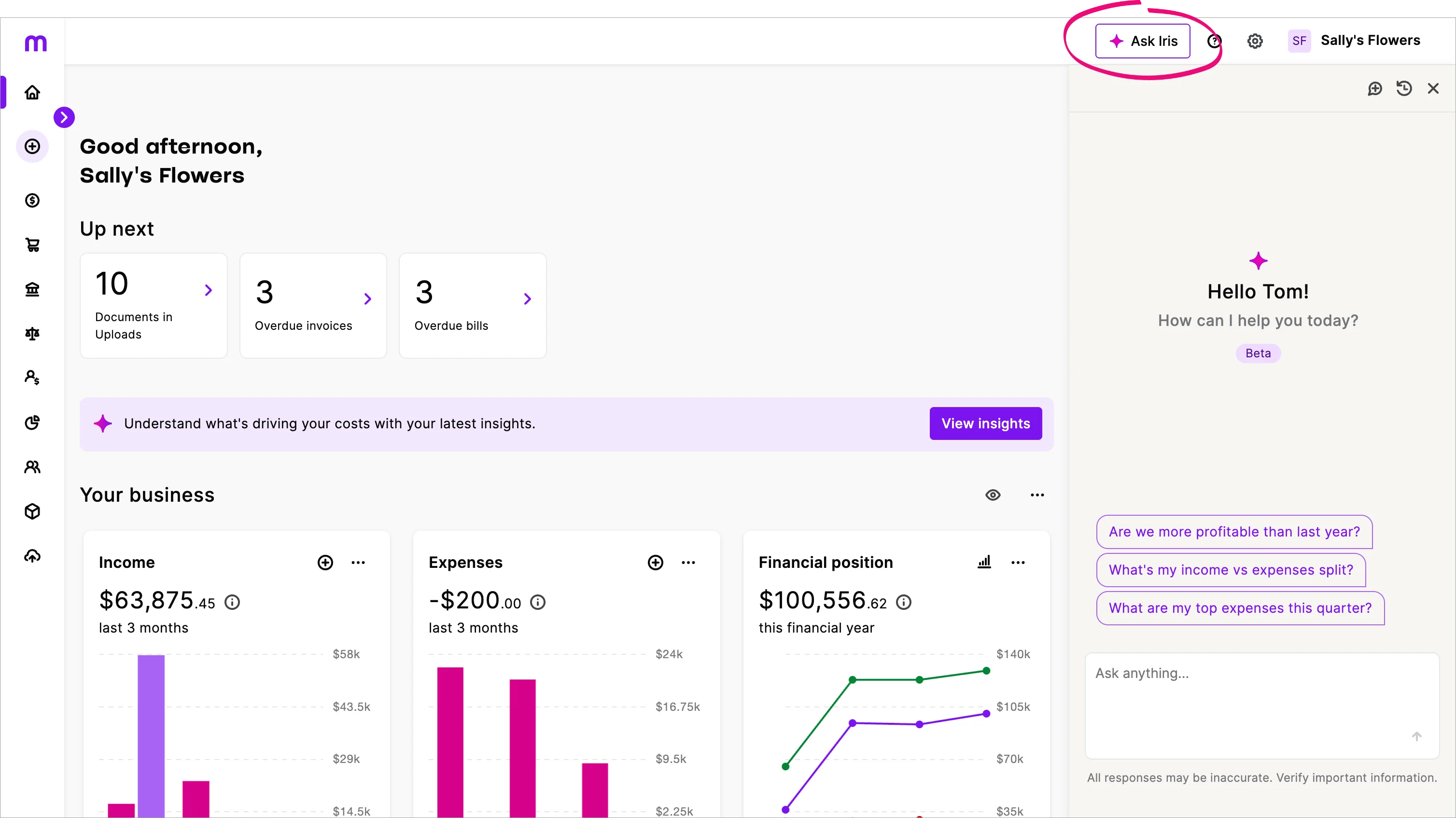Select 'What are my top expenses this quarter?' suggestion

coord(1240,608)
